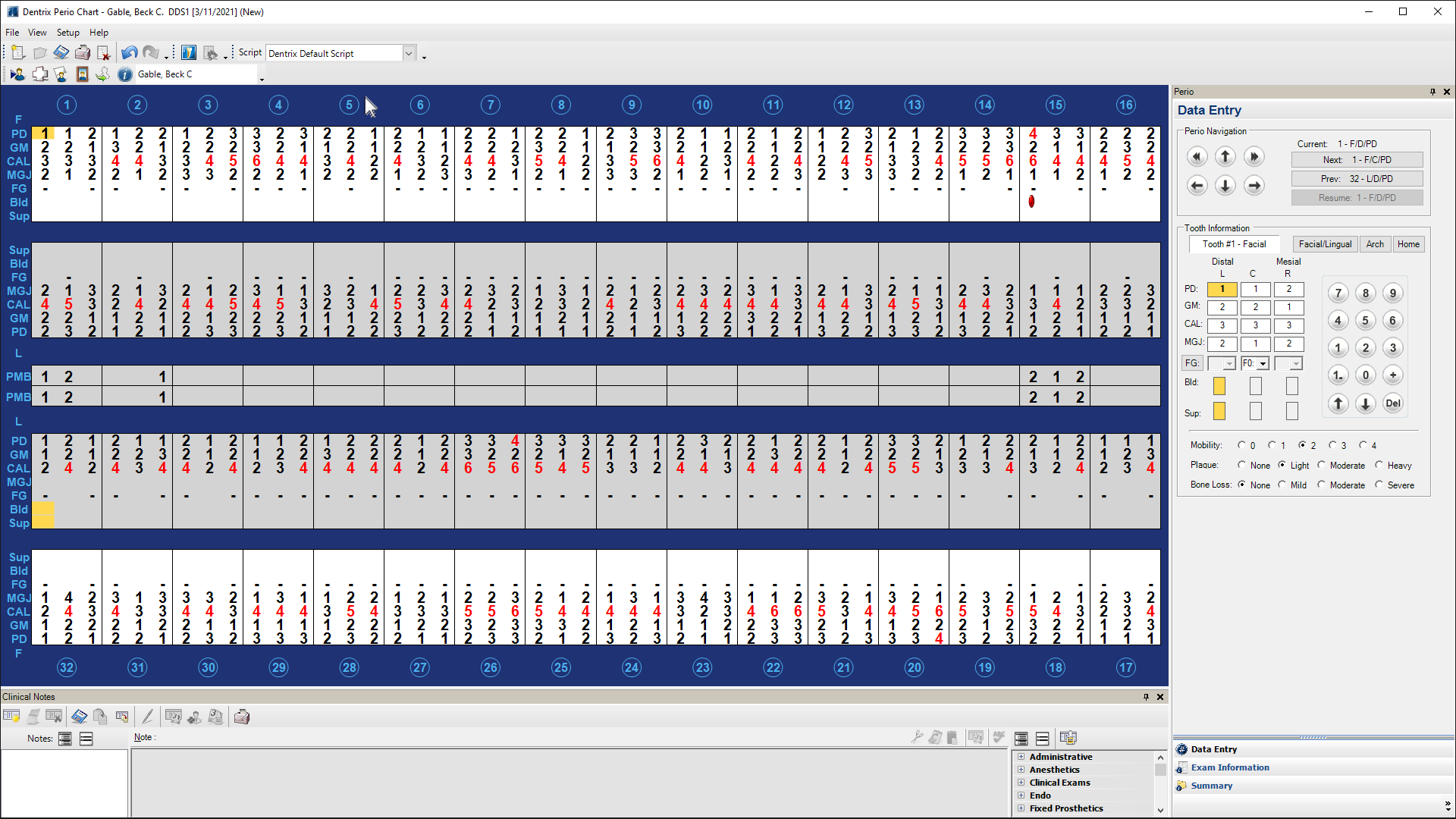Choose Severe for Bone Loss

pyautogui.click(x=1379, y=485)
